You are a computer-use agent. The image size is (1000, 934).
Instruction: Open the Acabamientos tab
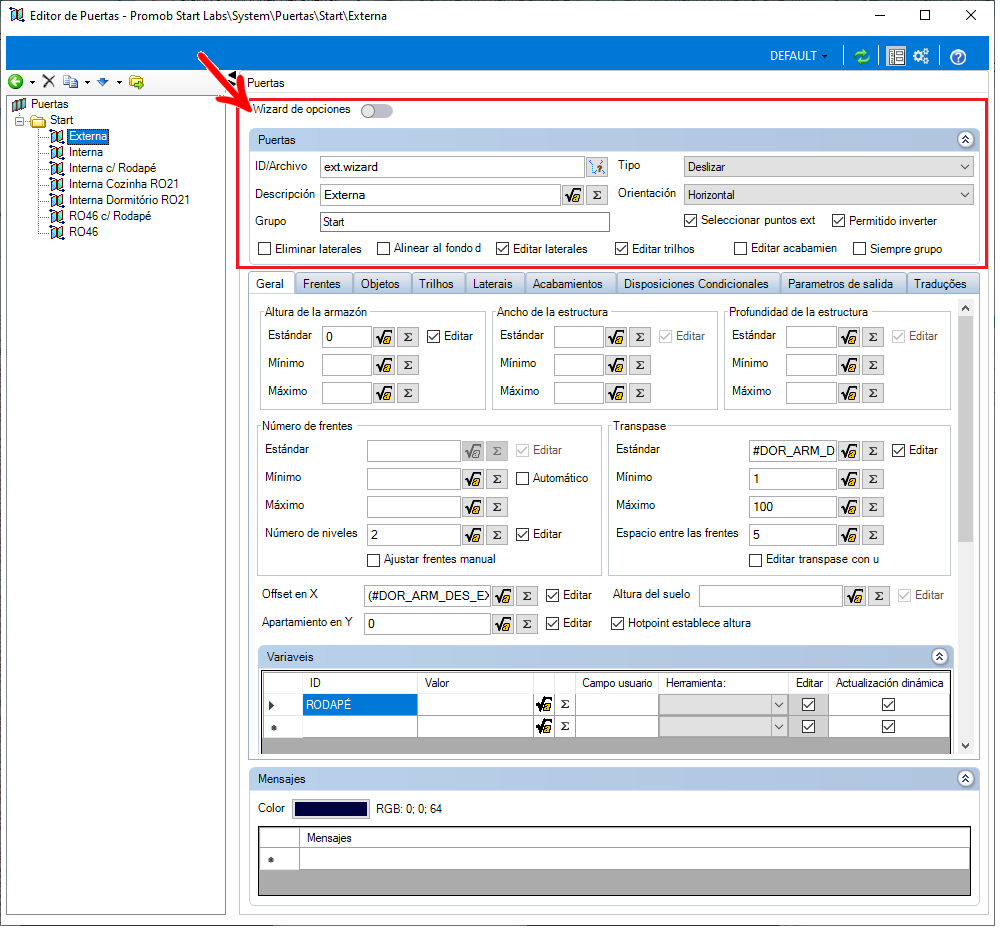[x=568, y=284]
